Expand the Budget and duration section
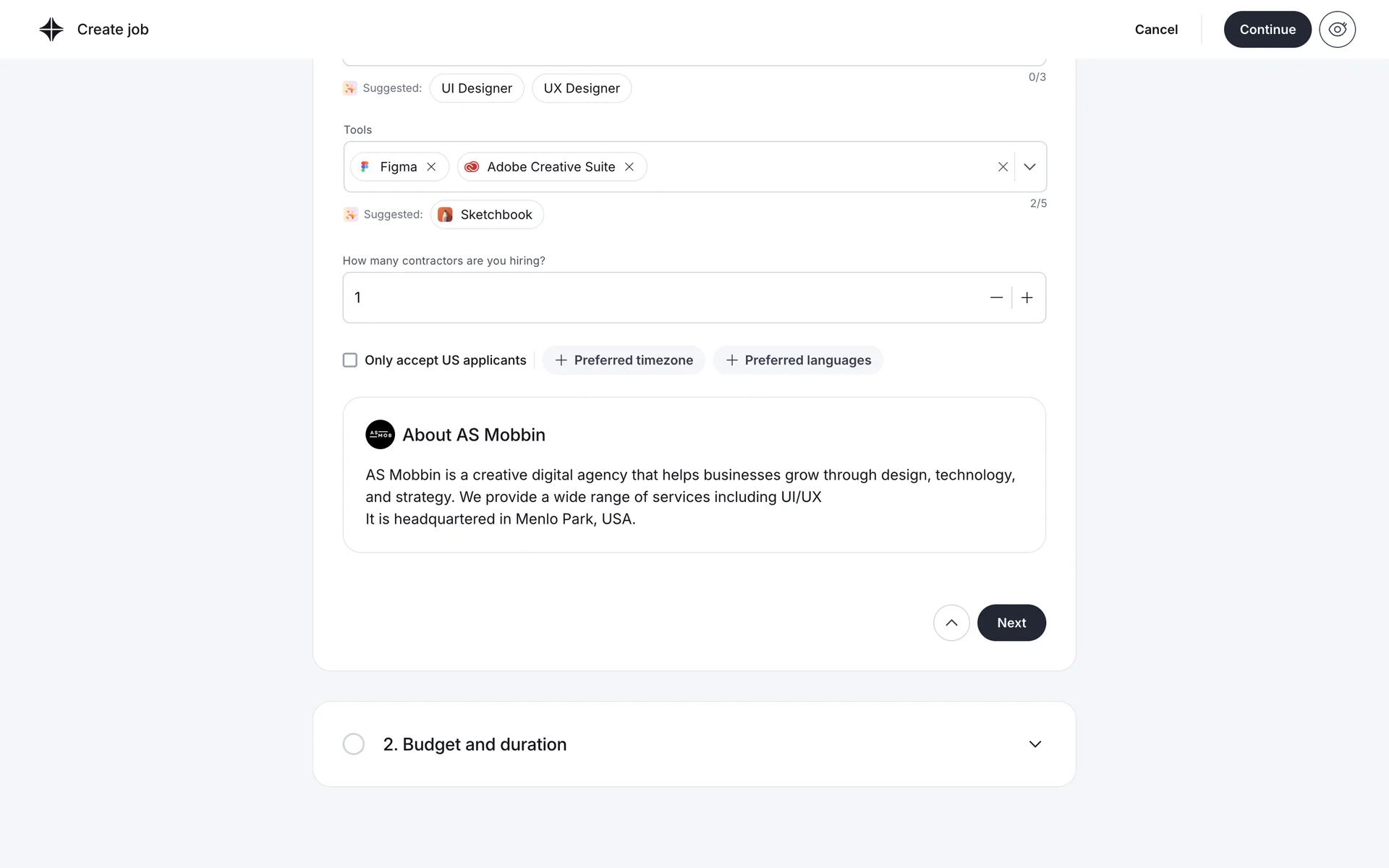This screenshot has height=868, width=1389. point(1035,744)
